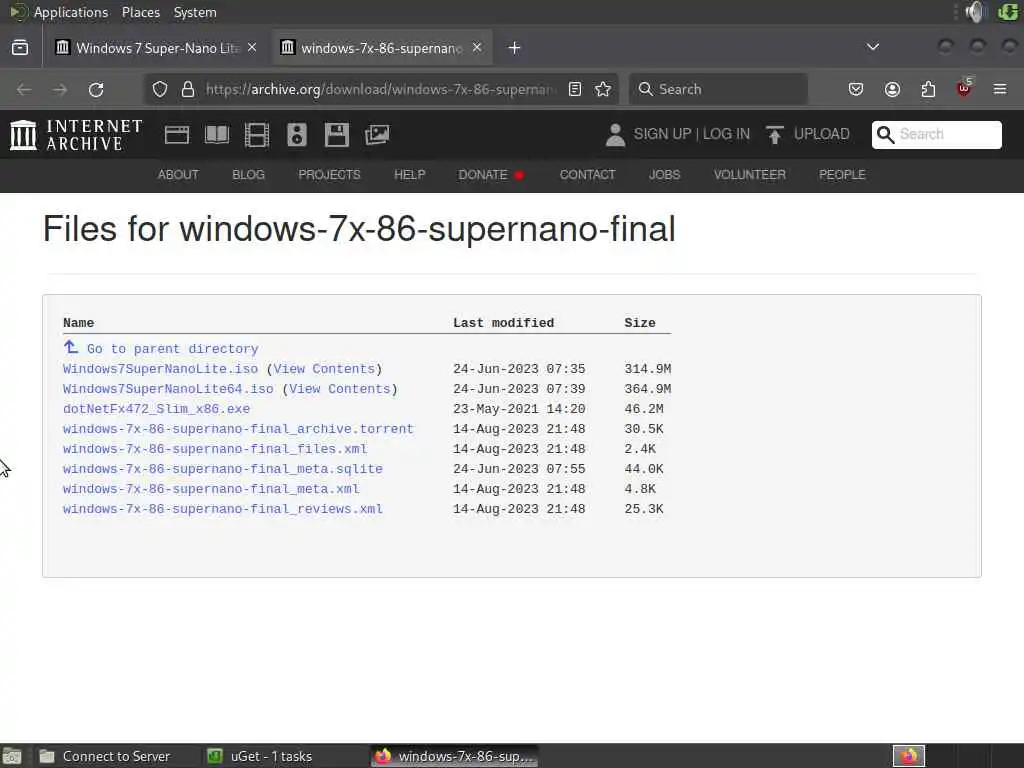Click the browser Forward arrow
This screenshot has height=768, width=1024.
(x=60, y=89)
